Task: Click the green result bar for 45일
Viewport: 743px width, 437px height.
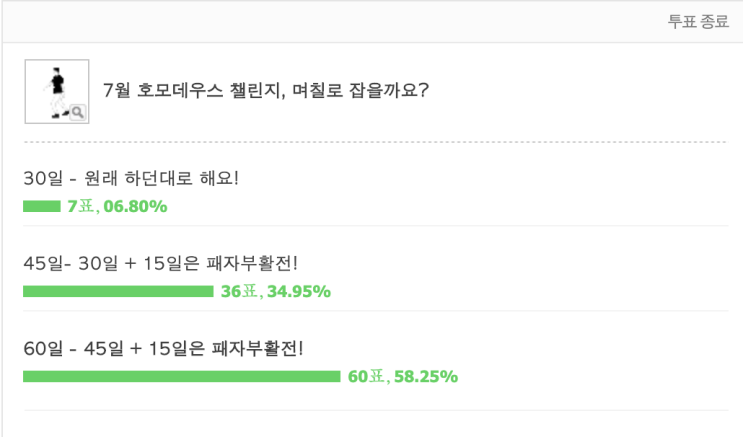Action: [117, 292]
